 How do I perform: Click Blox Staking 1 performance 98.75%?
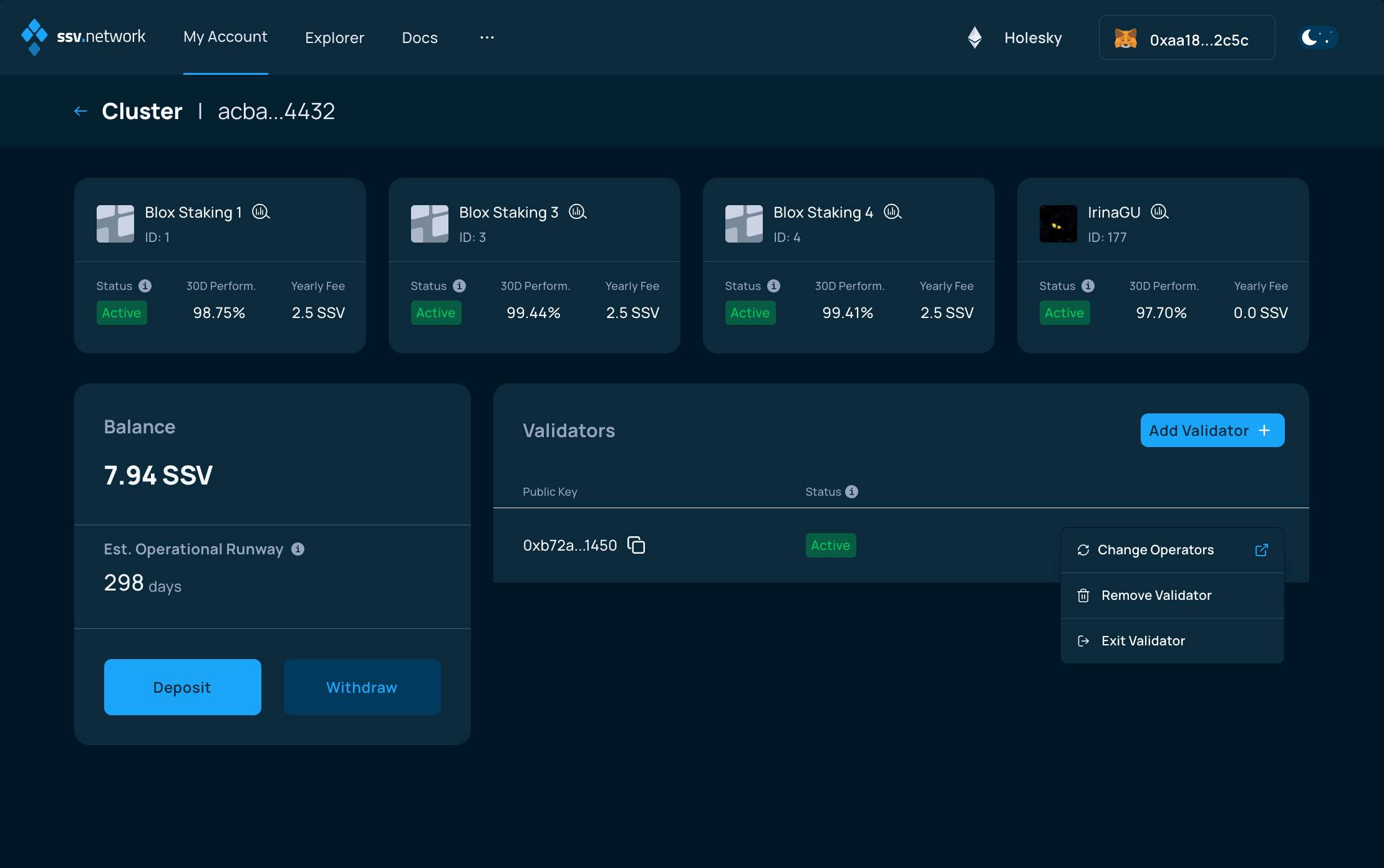(x=219, y=312)
